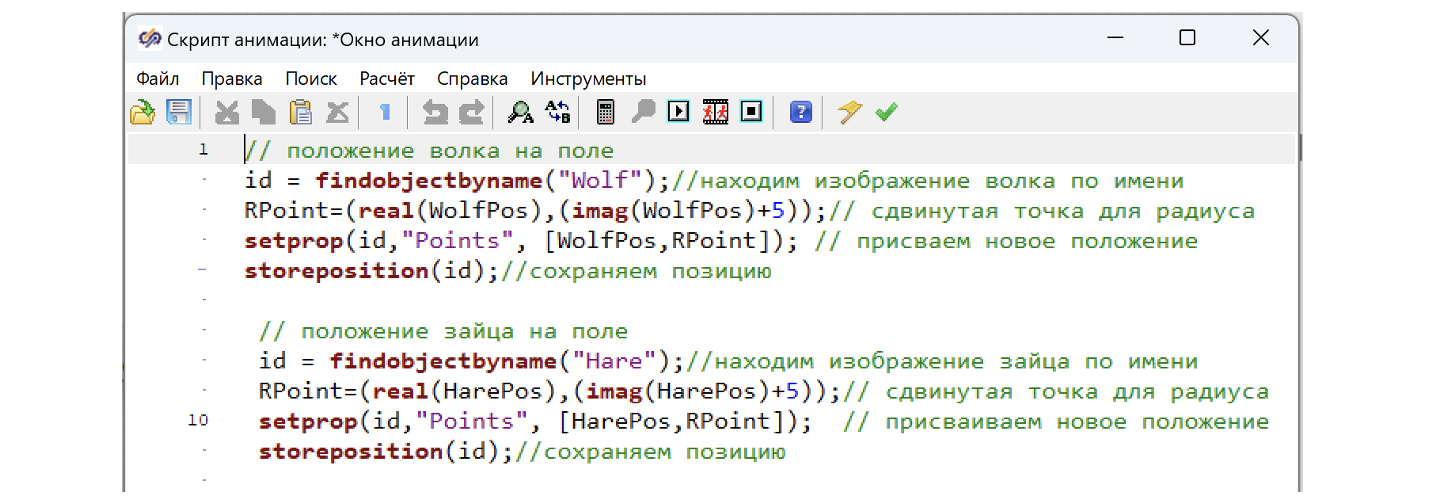Click "[WolfPos,RPoint]" in setprop line
This screenshot has height=504, width=1436.
(665, 241)
